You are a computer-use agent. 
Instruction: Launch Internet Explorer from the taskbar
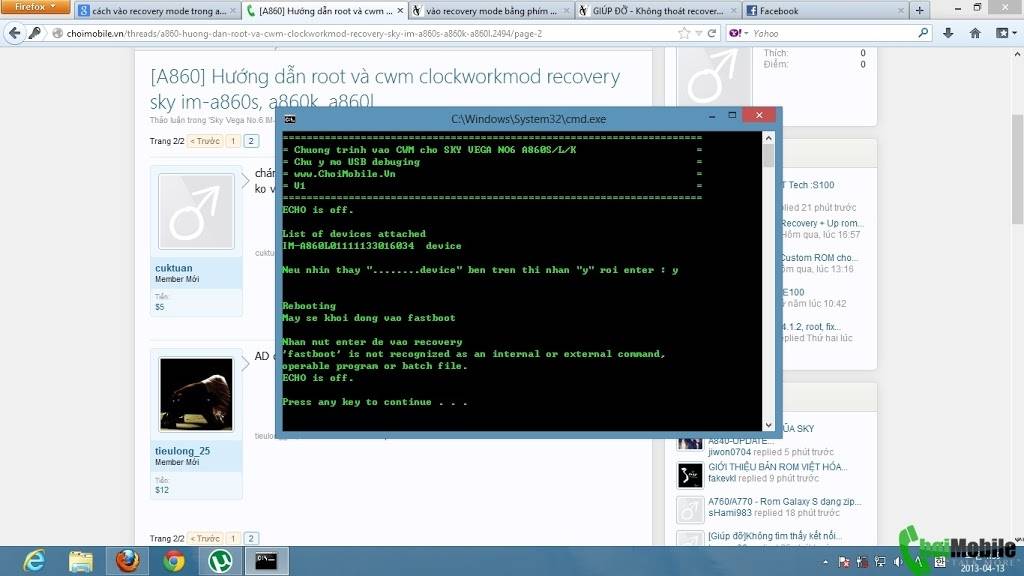pyautogui.click(x=34, y=561)
